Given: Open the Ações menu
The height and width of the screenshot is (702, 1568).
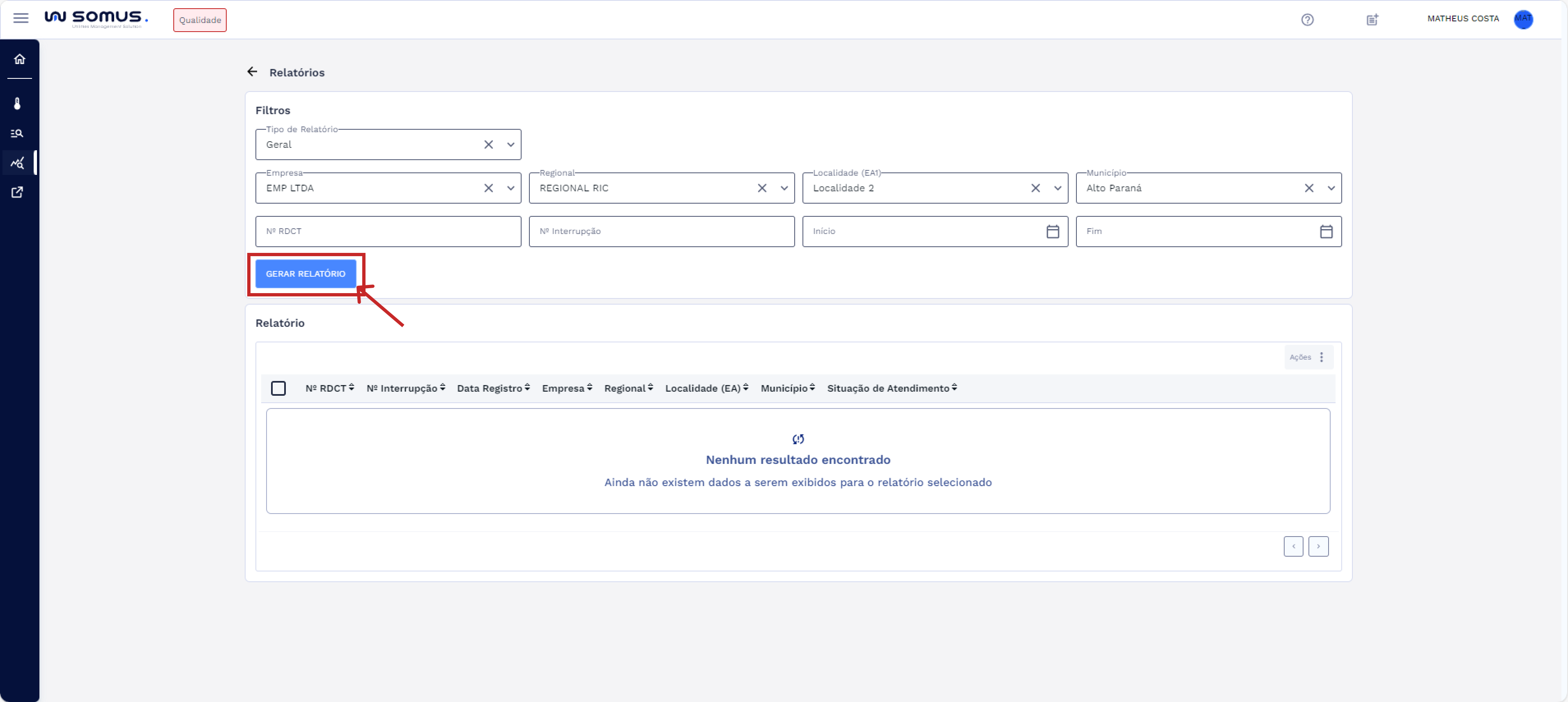Looking at the screenshot, I should (1308, 357).
